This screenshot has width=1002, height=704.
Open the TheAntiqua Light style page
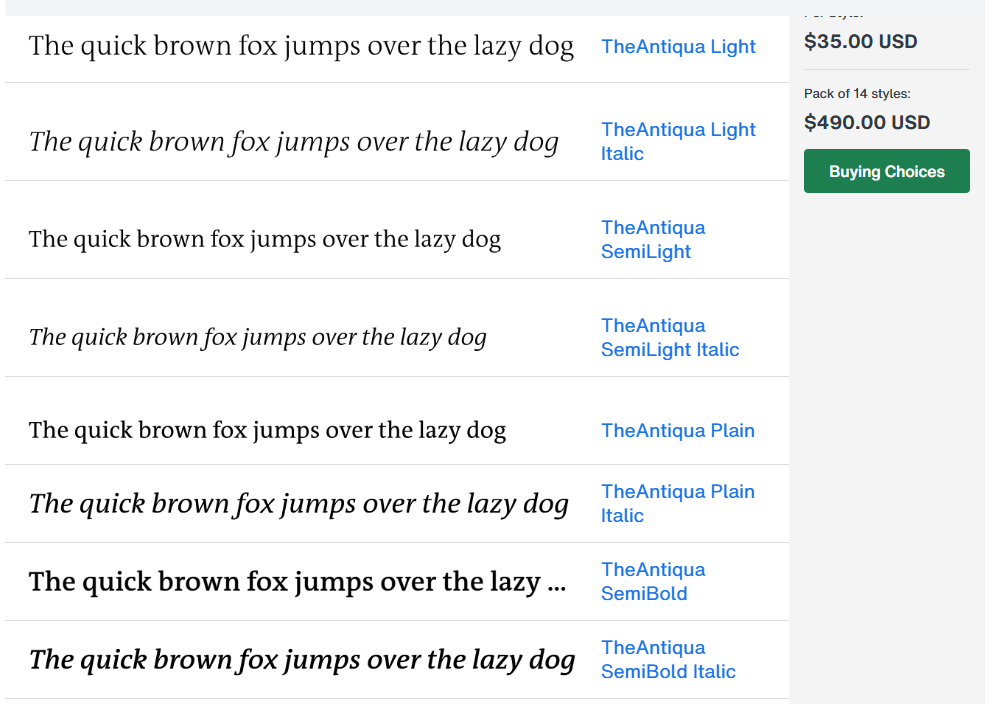[678, 46]
